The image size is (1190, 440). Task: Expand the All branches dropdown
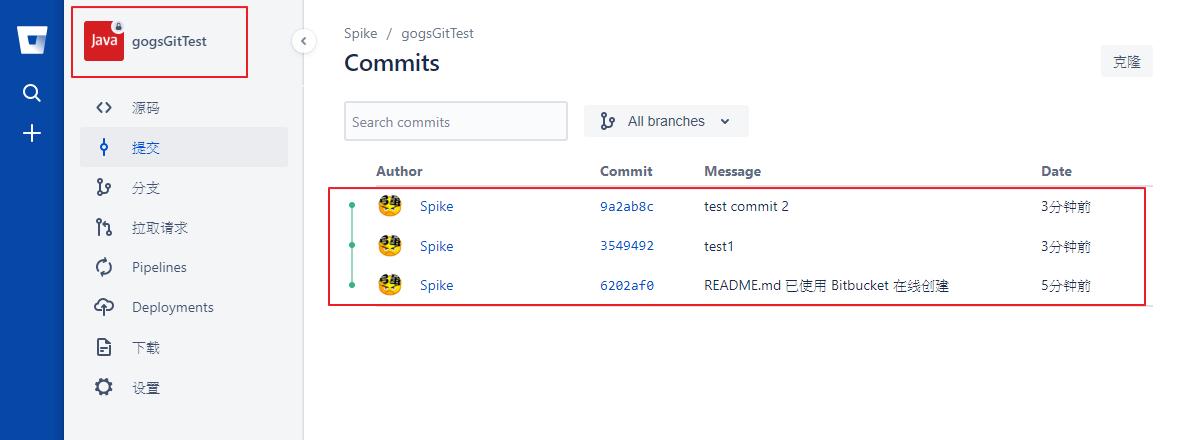point(666,121)
